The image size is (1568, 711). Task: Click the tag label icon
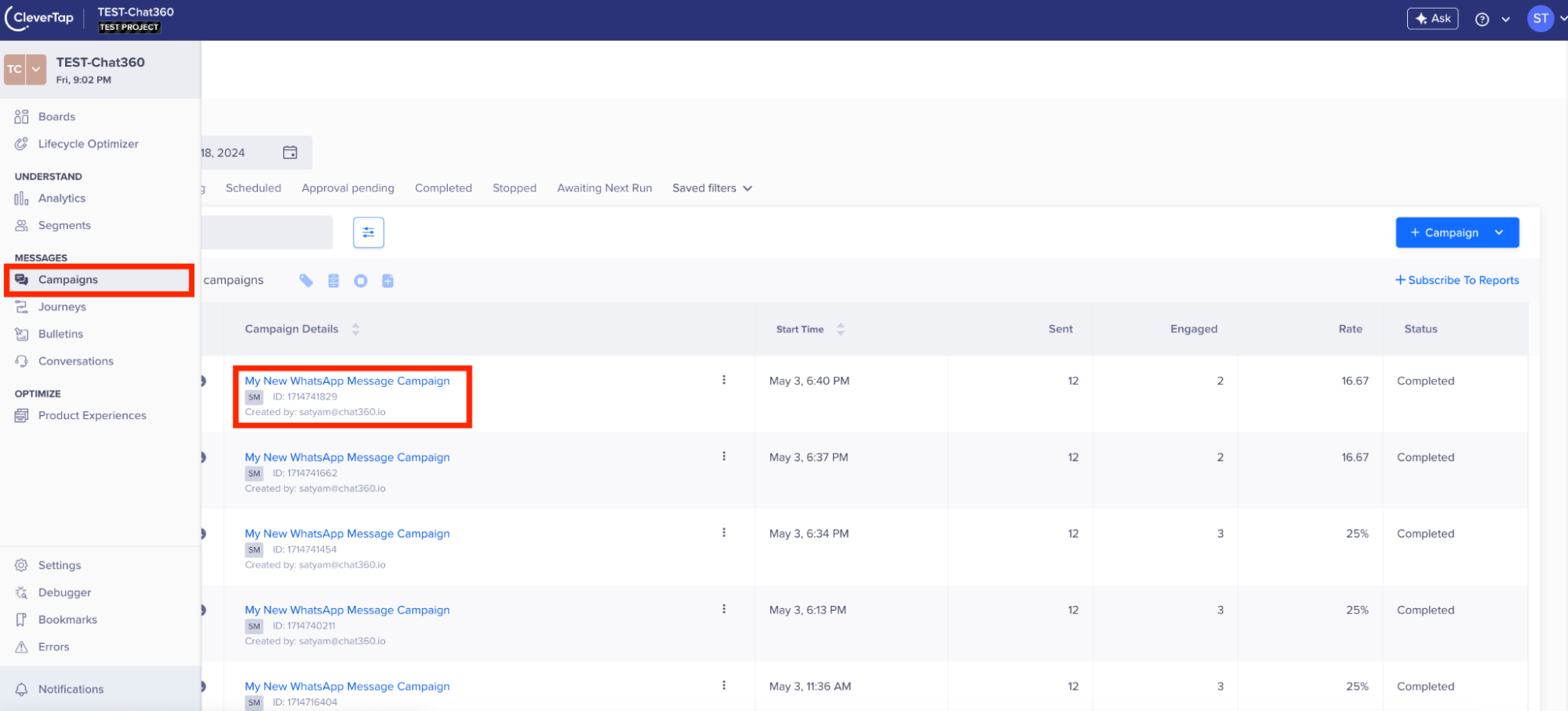[x=306, y=280]
